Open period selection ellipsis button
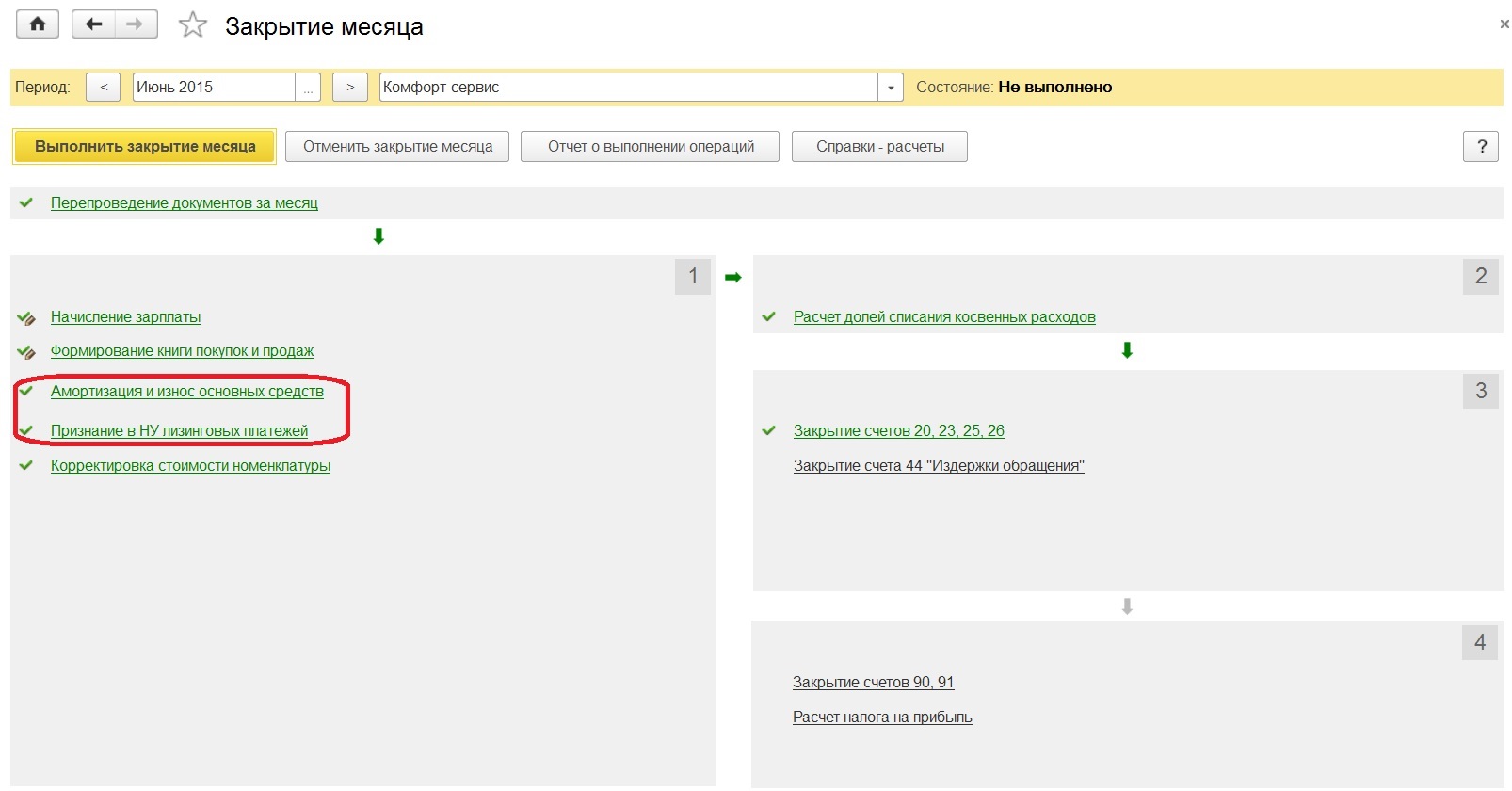This screenshot has width=1512, height=791. pyautogui.click(x=308, y=88)
